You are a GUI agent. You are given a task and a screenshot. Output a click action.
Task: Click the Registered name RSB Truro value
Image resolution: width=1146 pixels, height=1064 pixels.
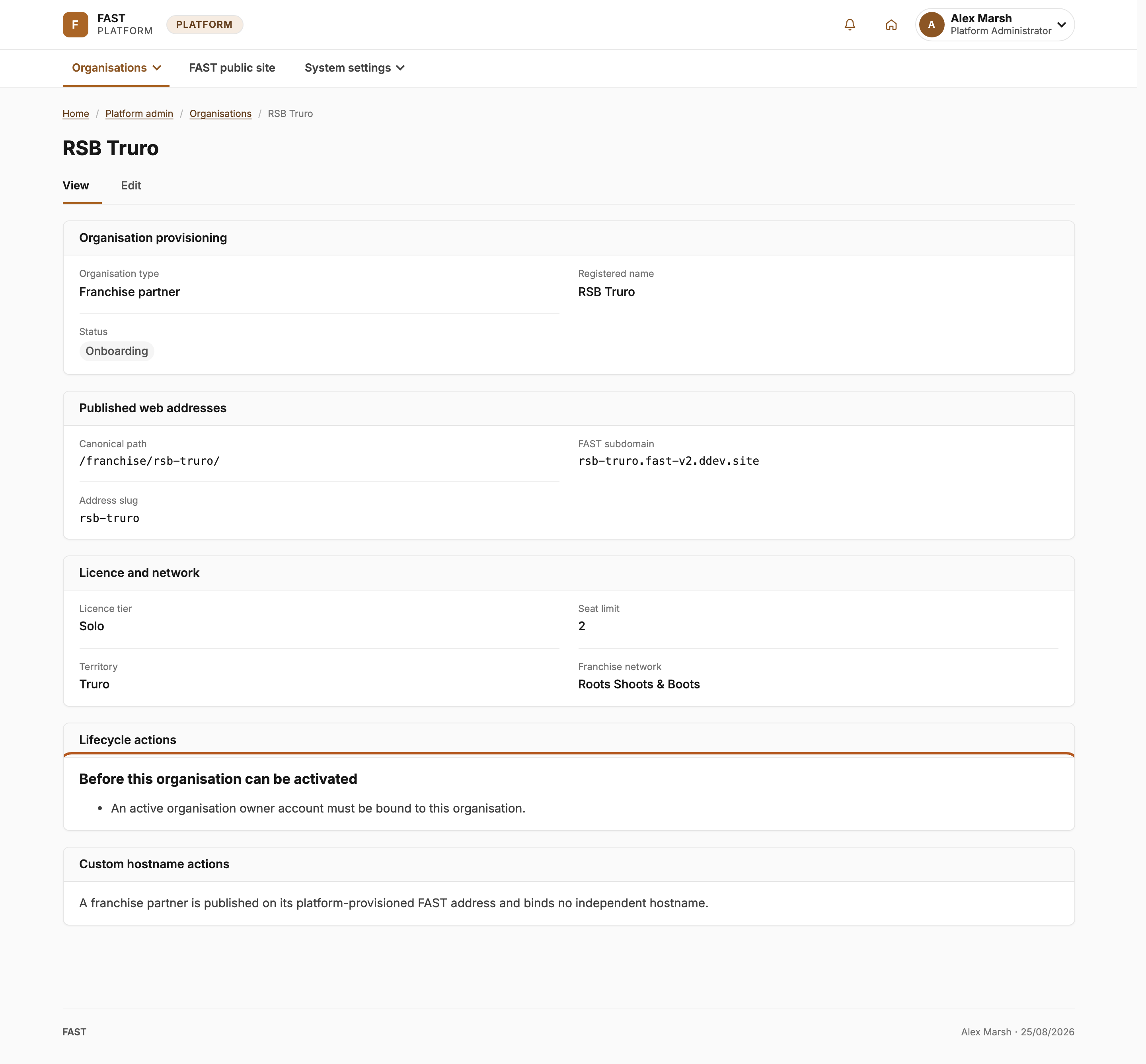(606, 292)
